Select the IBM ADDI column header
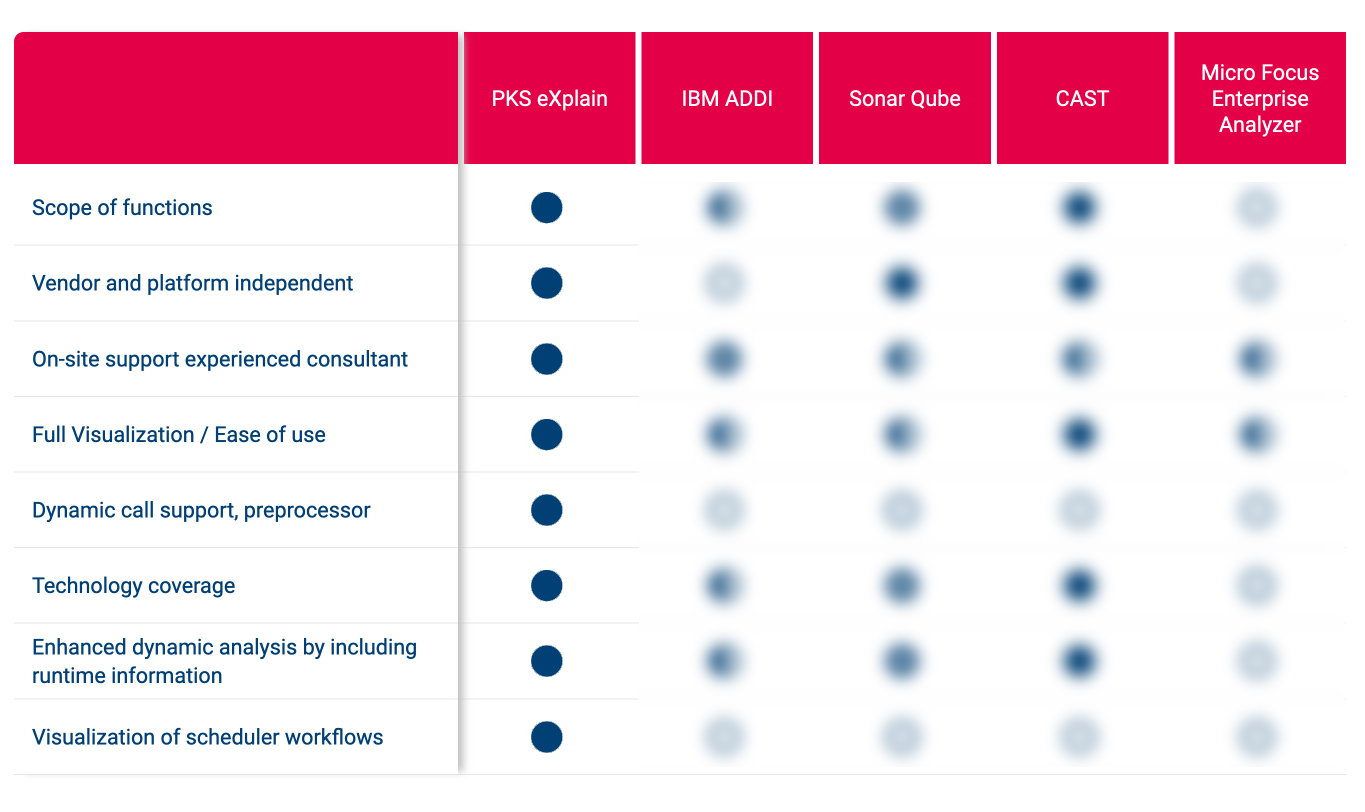The height and width of the screenshot is (812, 1365). click(727, 98)
